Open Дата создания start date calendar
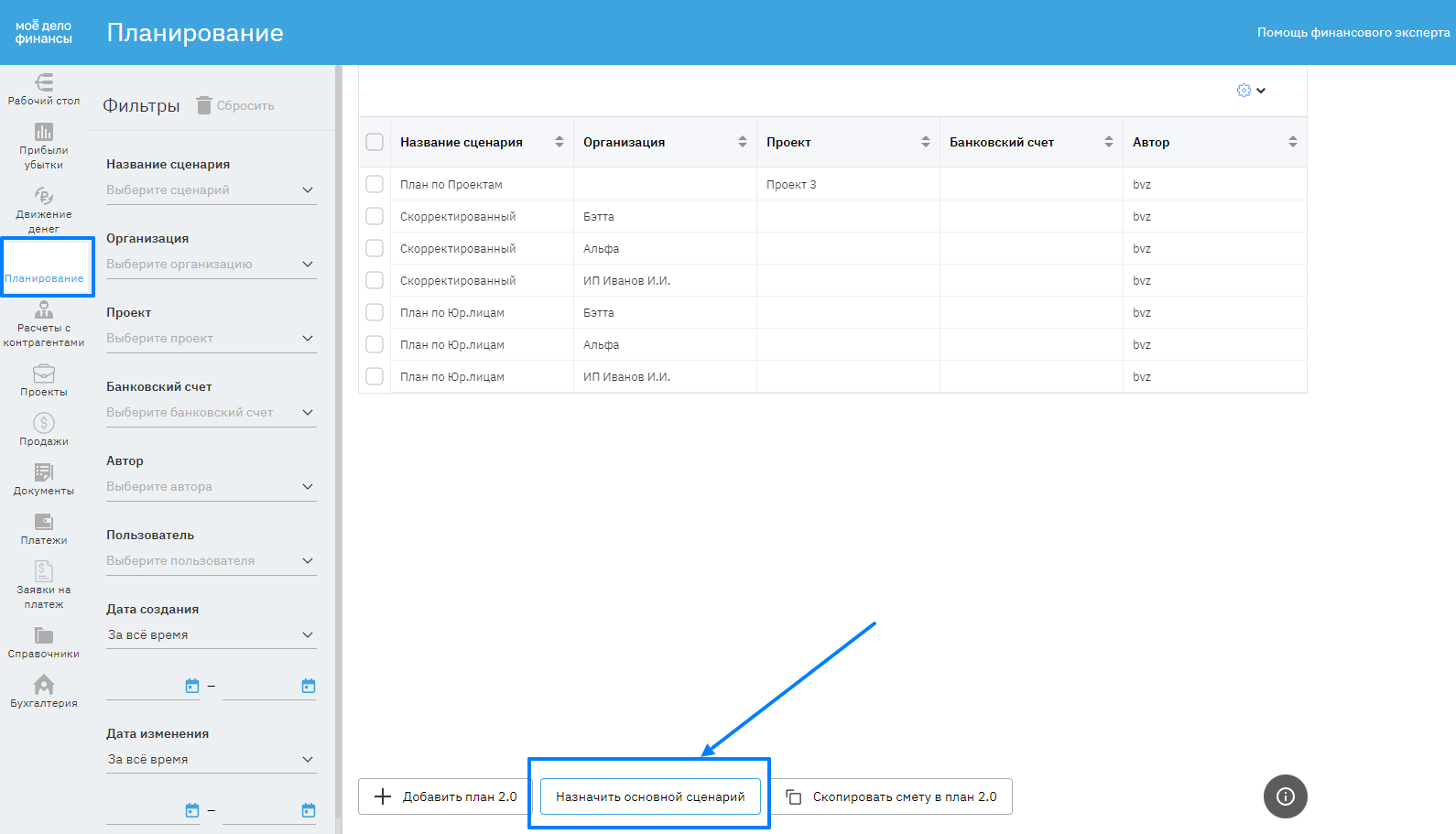 [x=192, y=686]
